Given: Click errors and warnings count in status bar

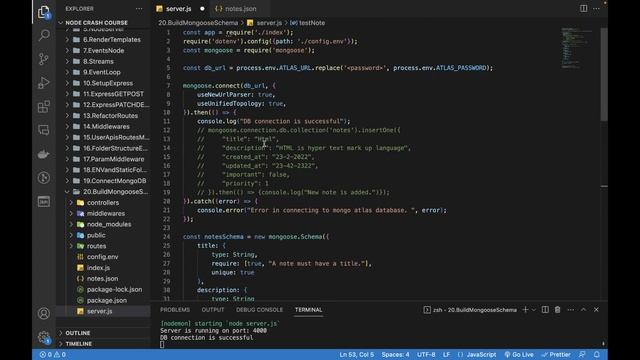Looking at the screenshot, I should pos(52,354).
